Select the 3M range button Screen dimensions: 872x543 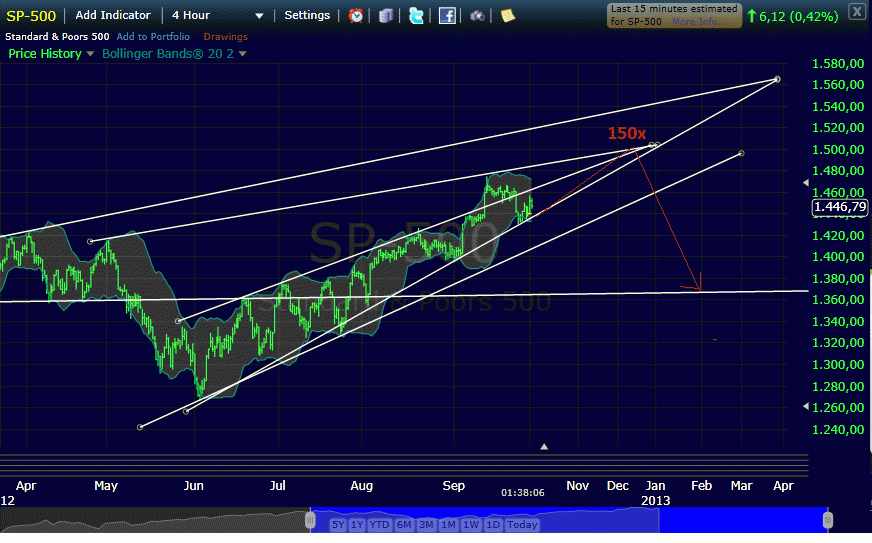427,525
